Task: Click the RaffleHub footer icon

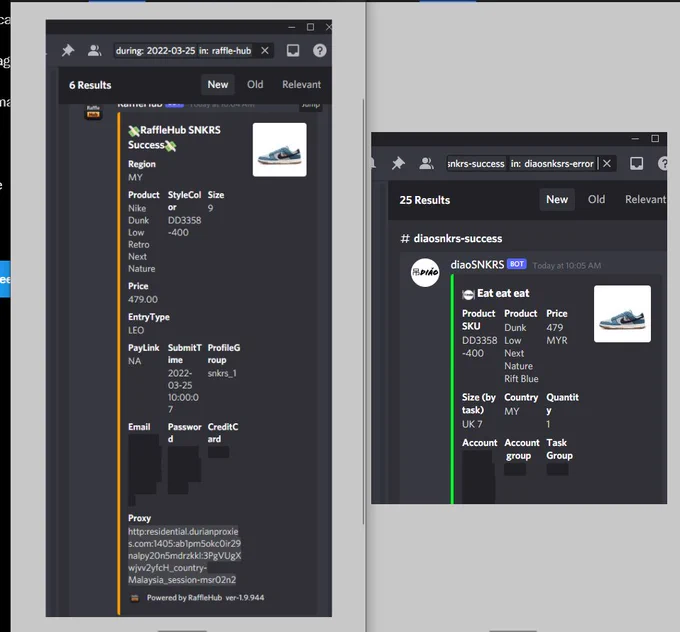Action: (x=135, y=598)
